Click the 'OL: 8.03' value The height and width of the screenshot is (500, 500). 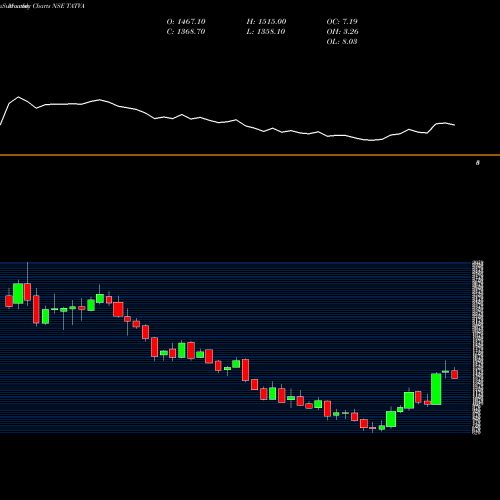click(342, 42)
